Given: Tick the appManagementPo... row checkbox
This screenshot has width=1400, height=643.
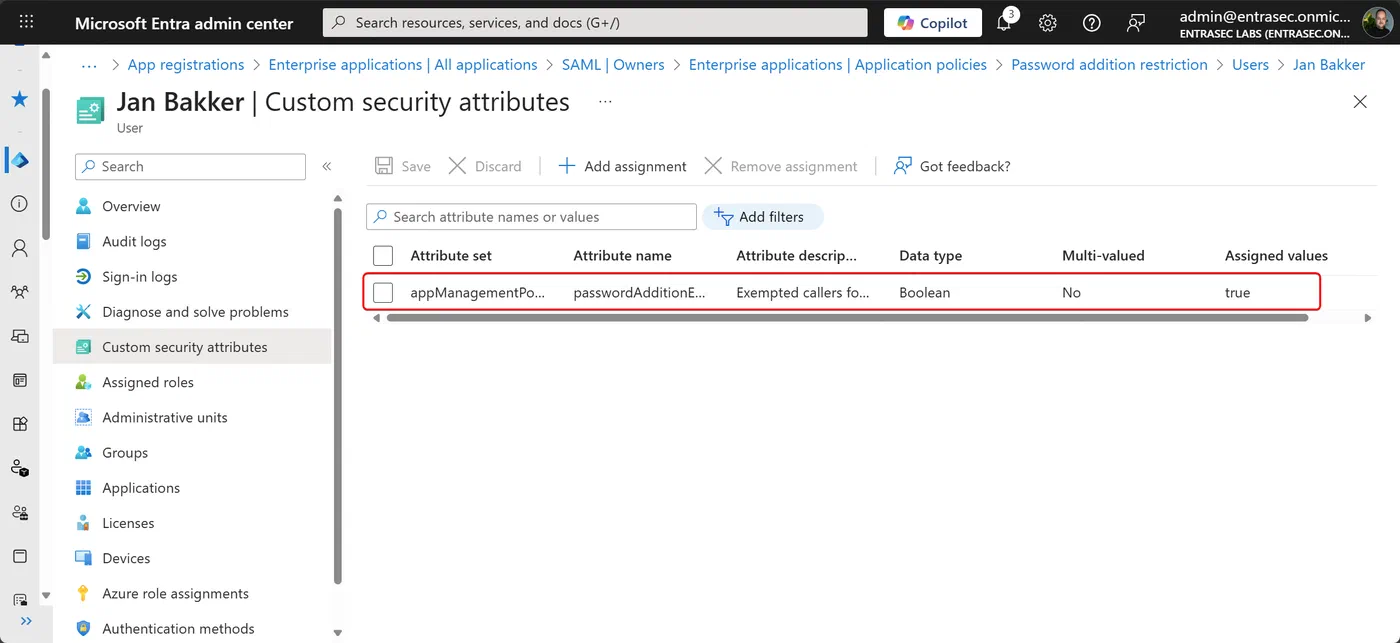Looking at the screenshot, I should (x=383, y=293).
